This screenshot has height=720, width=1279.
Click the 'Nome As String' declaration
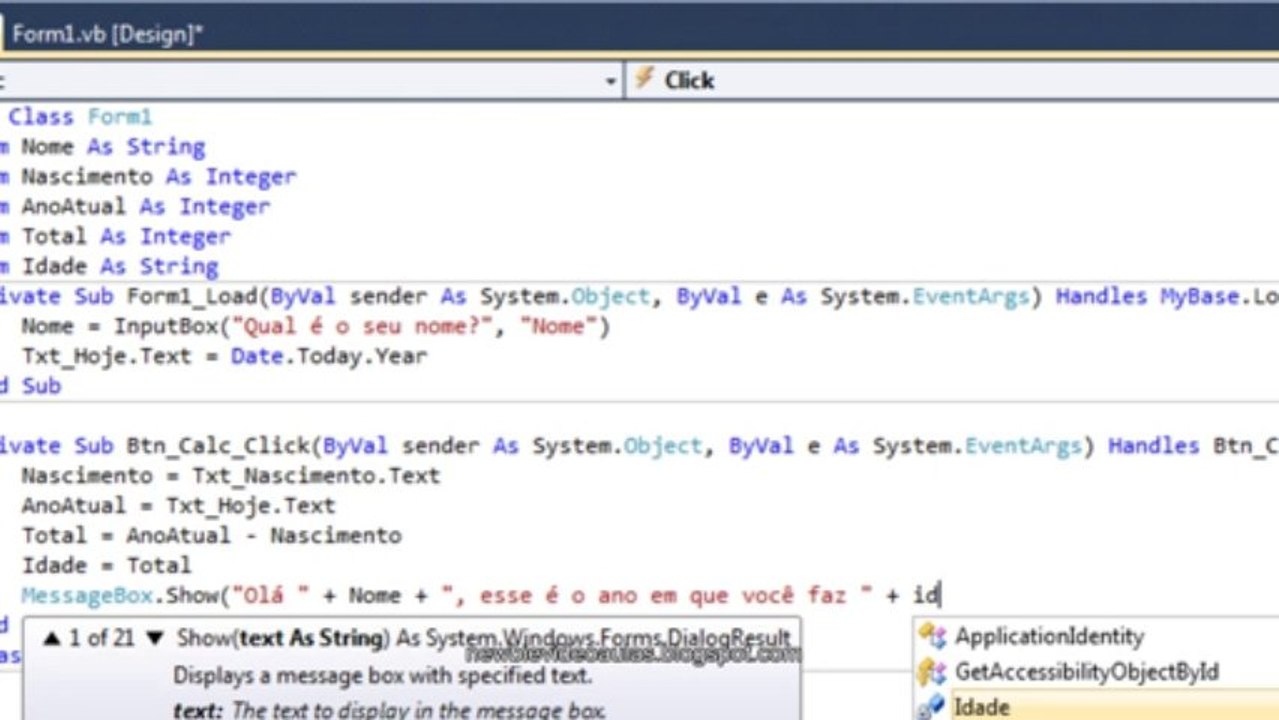pos(113,147)
